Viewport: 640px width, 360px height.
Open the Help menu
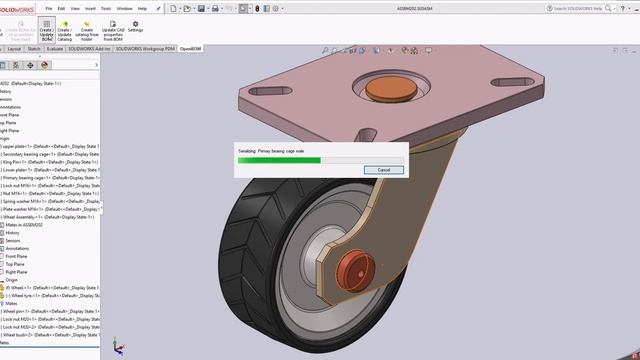(x=142, y=8)
